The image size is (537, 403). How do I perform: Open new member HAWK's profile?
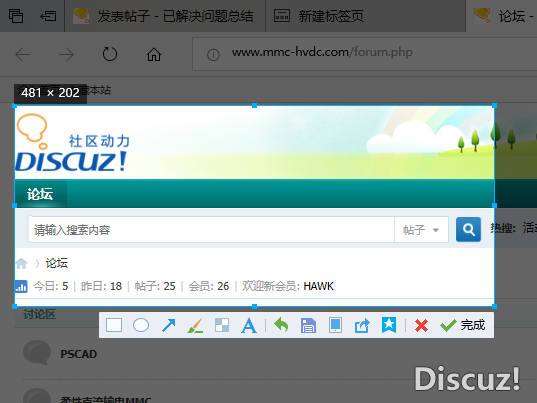click(319, 286)
